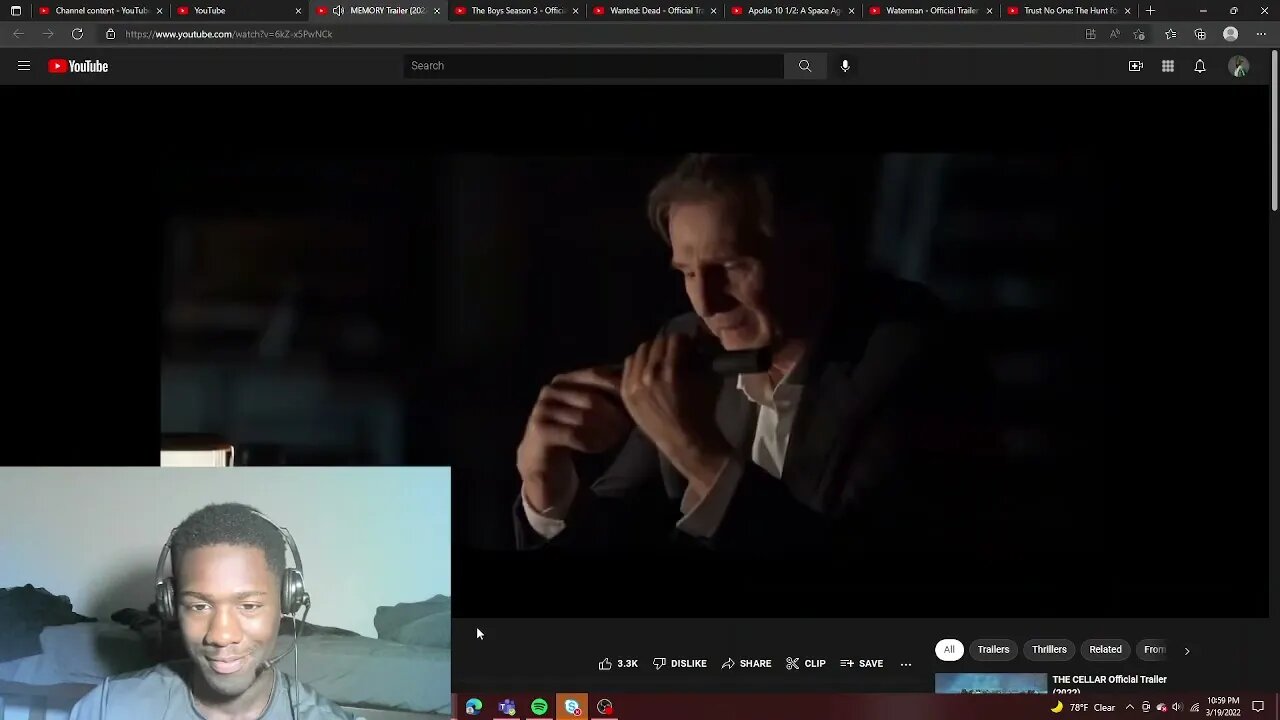Open the YouTube apps grid
Image resolution: width=1280 pixels, height=720 pixels.
pyautogui.click(x=1168, y=66)
